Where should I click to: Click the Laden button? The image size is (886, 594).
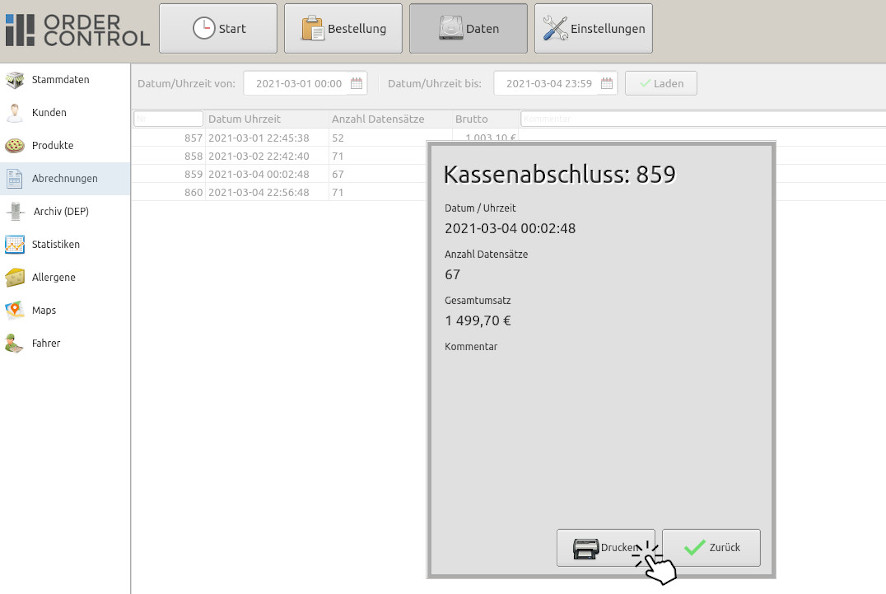pos(661,84)
